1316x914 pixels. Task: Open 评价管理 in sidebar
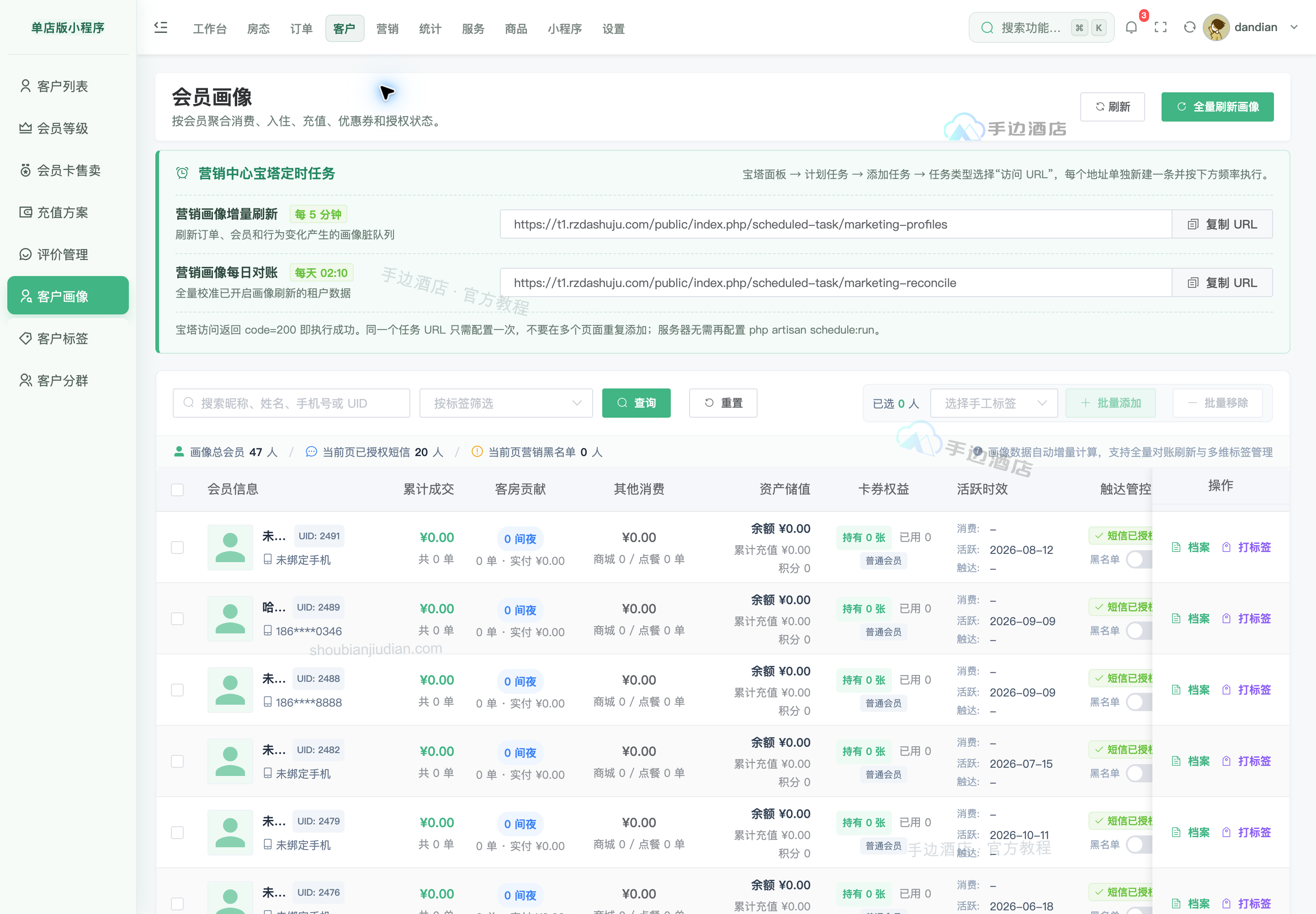point(68,254)
